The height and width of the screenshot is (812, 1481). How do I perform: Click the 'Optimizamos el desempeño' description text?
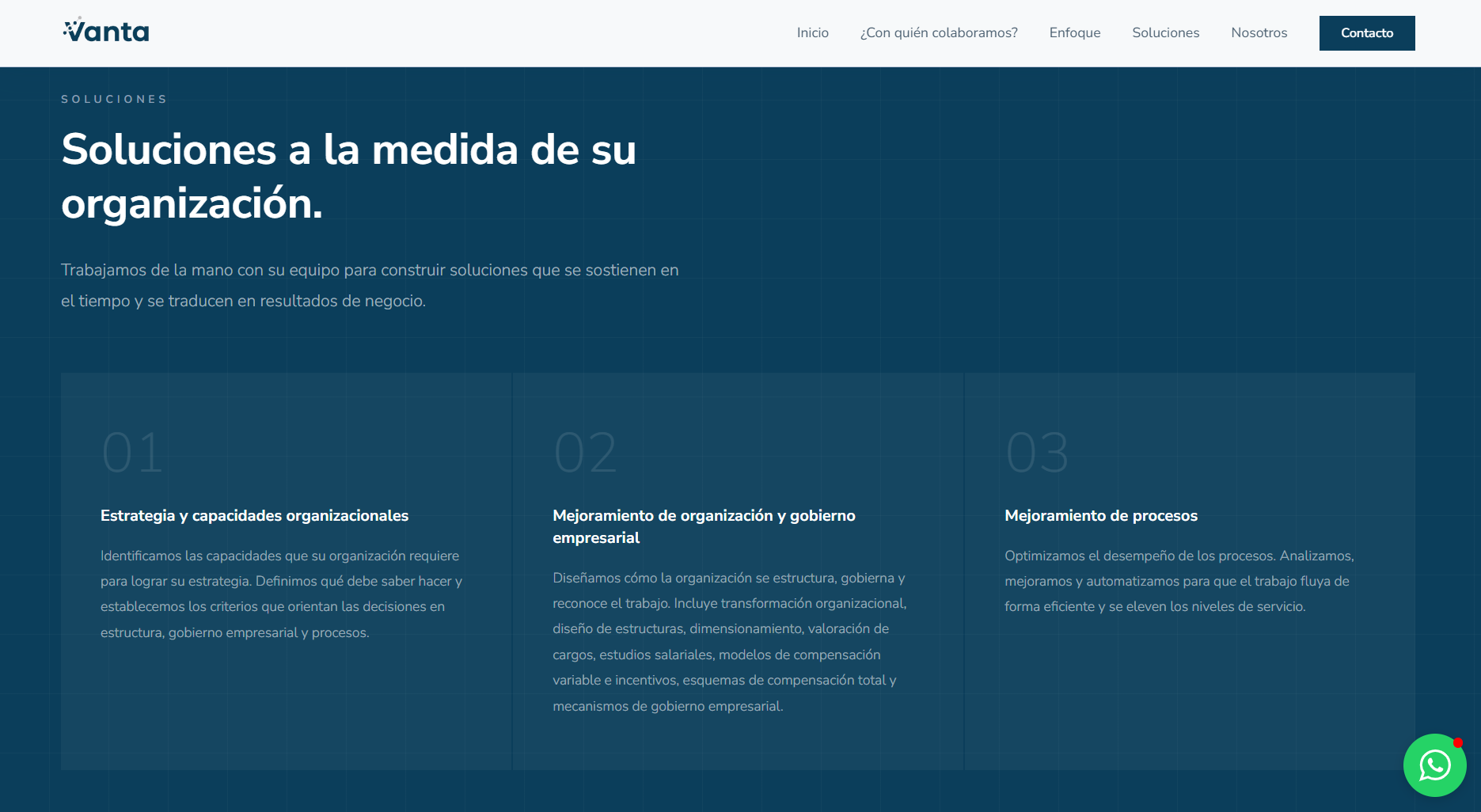(x=1179, y=581)
